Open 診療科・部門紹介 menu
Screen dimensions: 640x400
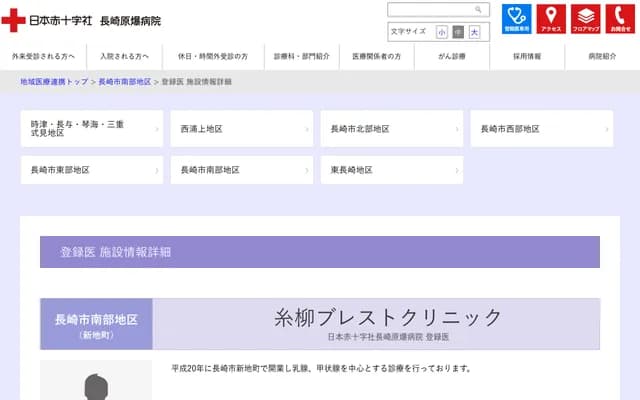[301, 57]
